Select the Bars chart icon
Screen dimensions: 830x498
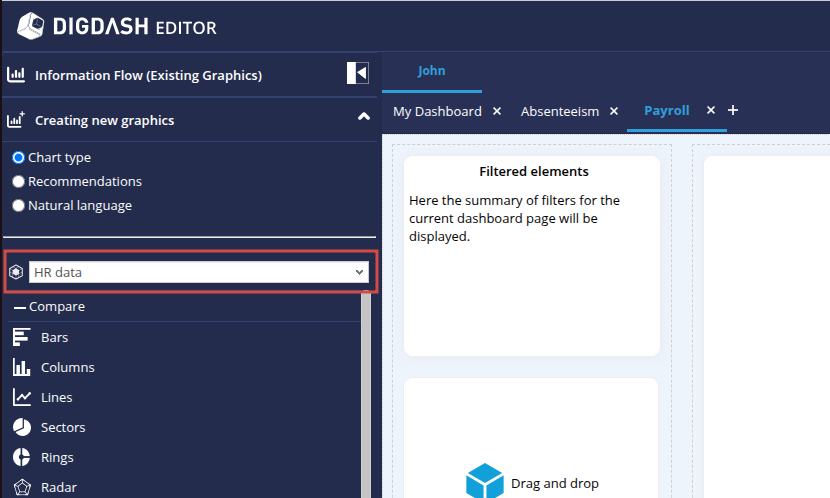pyautogui.click(x=21, y=338)
